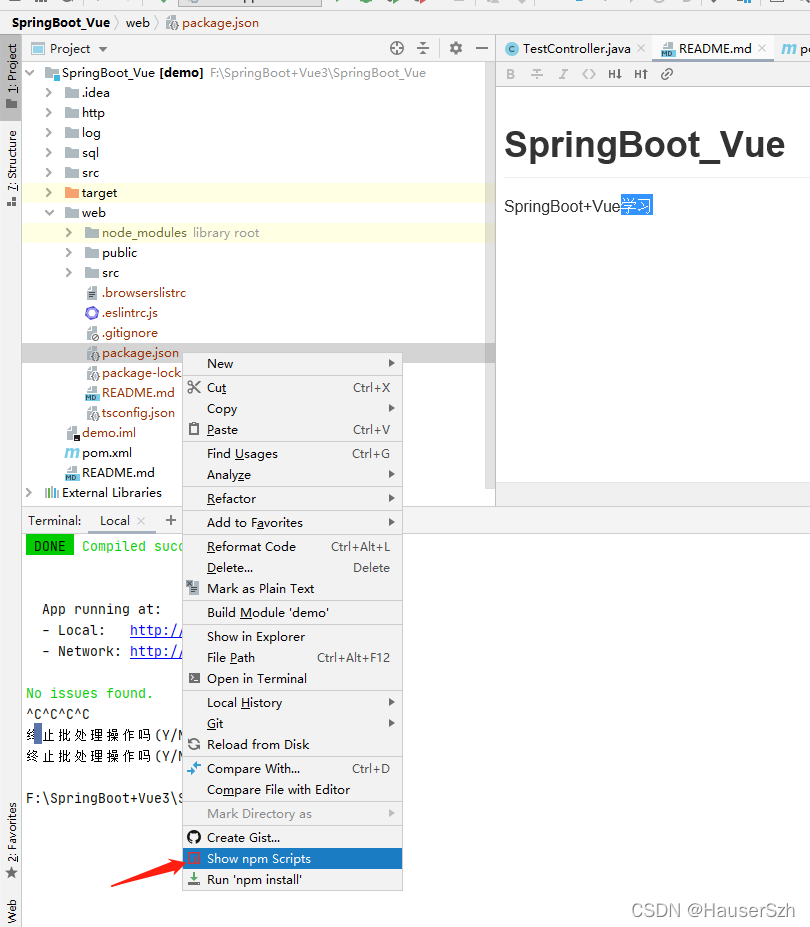Expand the node_modules library root folder
This screenshot has height=927, width=810.
[x=69, y=233]
